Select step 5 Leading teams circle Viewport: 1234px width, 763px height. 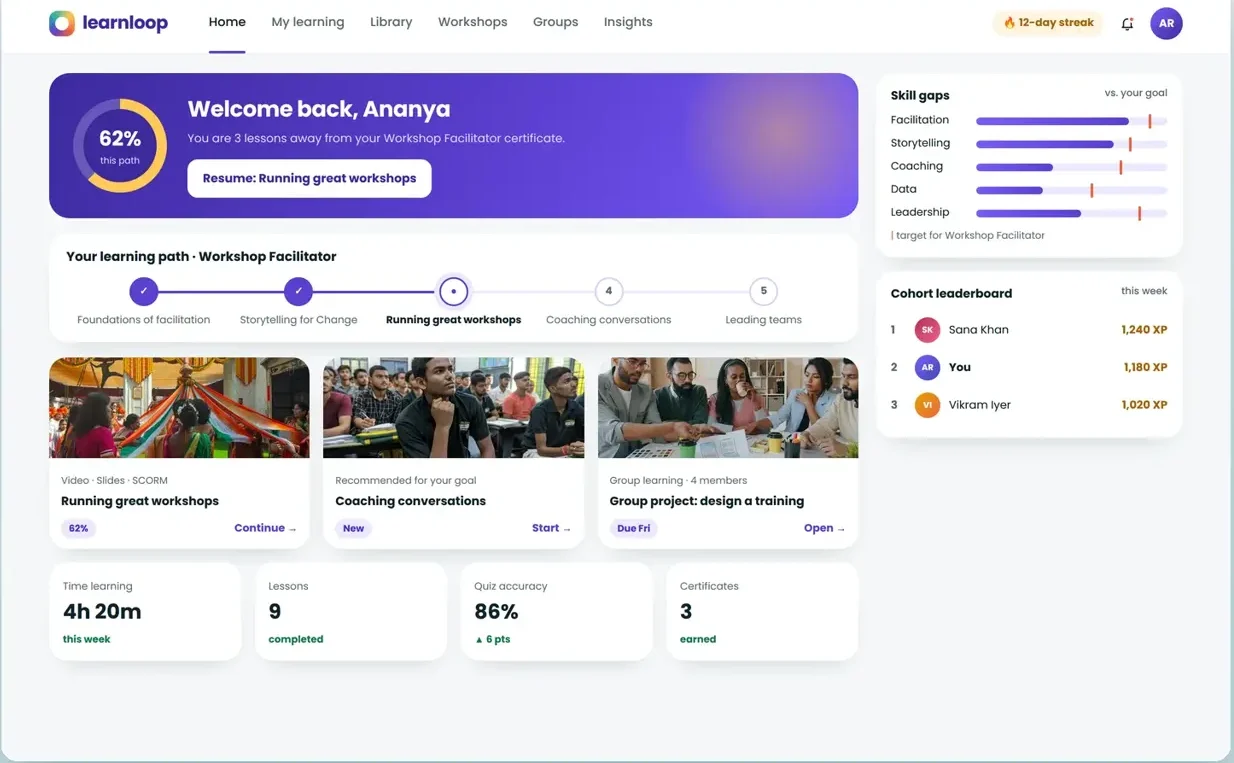click(x=763, y=291)
